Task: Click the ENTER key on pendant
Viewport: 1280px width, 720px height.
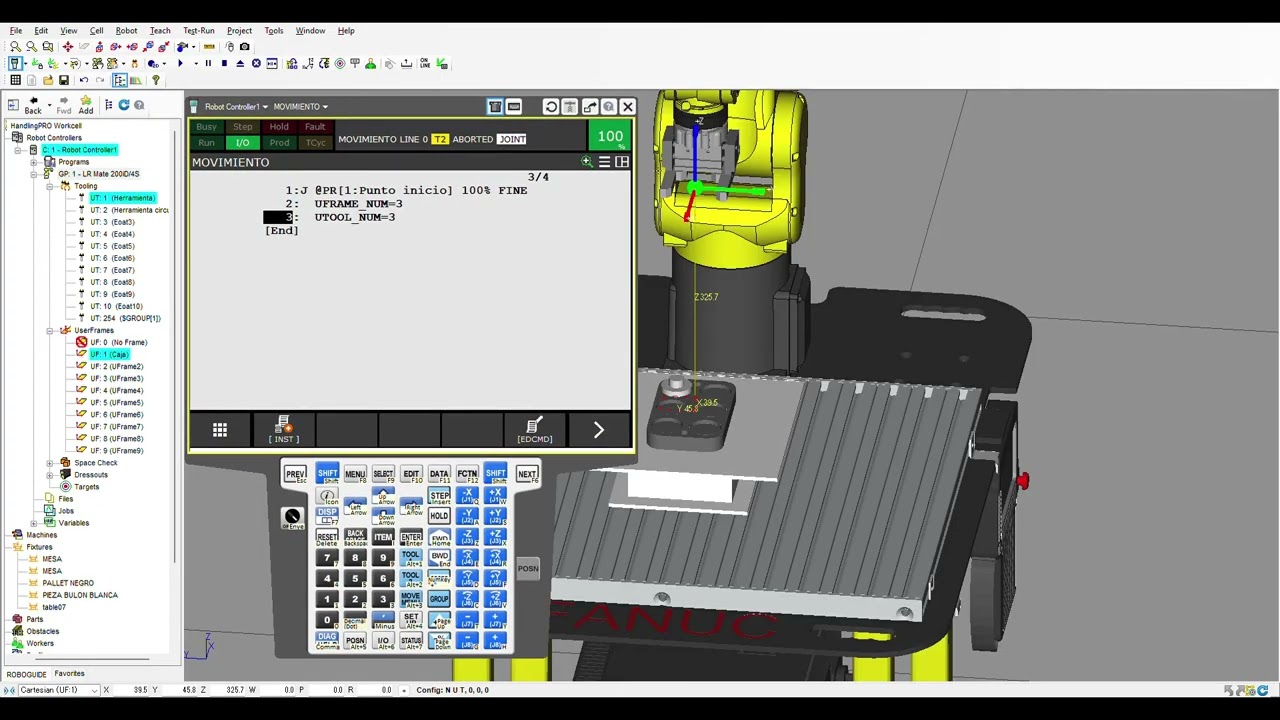Action: pos(411,538)
